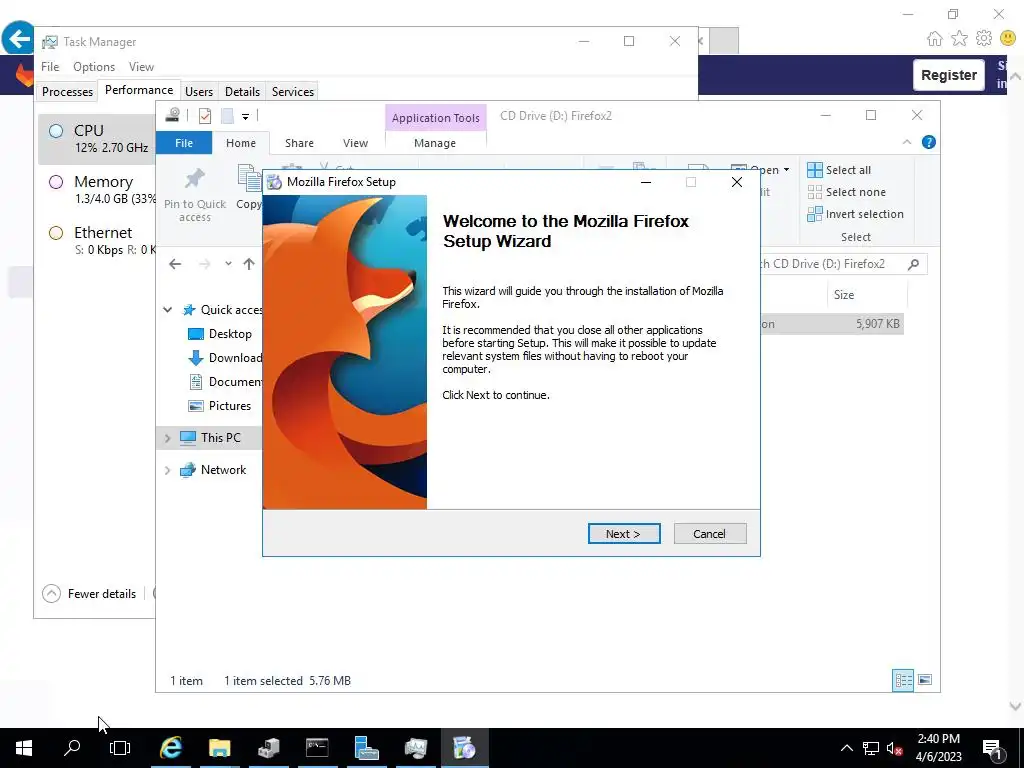Open Task View on taskbar
Viewport: 1024px width, 768px height.
point(120,748)
